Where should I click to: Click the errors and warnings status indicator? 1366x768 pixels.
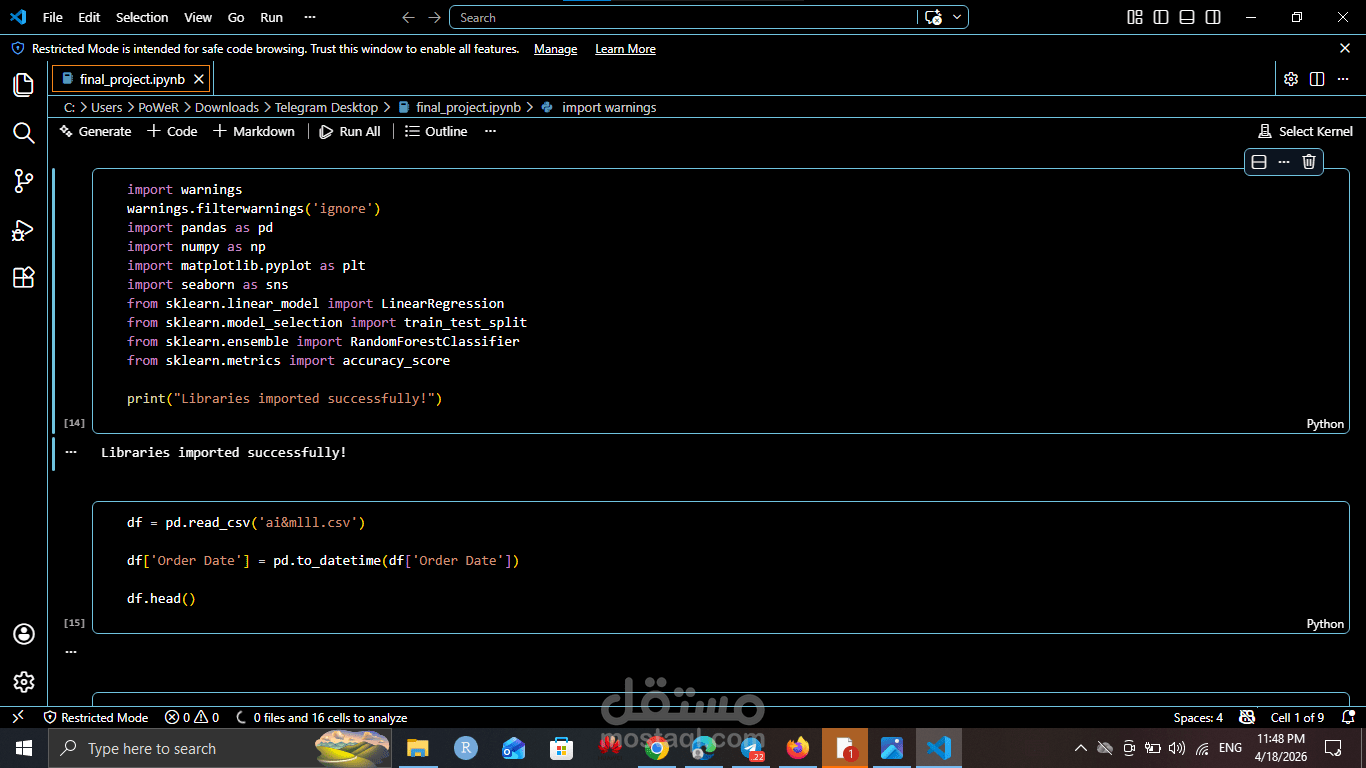(192, 717)
